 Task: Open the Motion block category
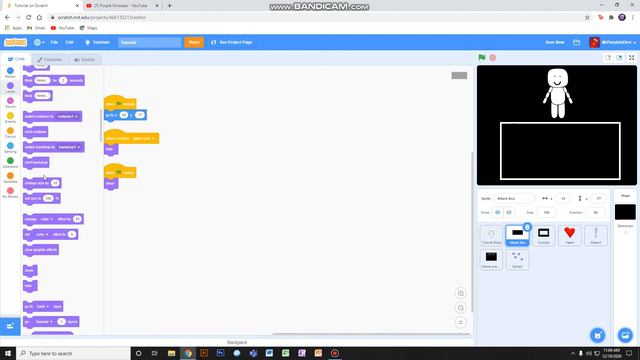[10, 73]
